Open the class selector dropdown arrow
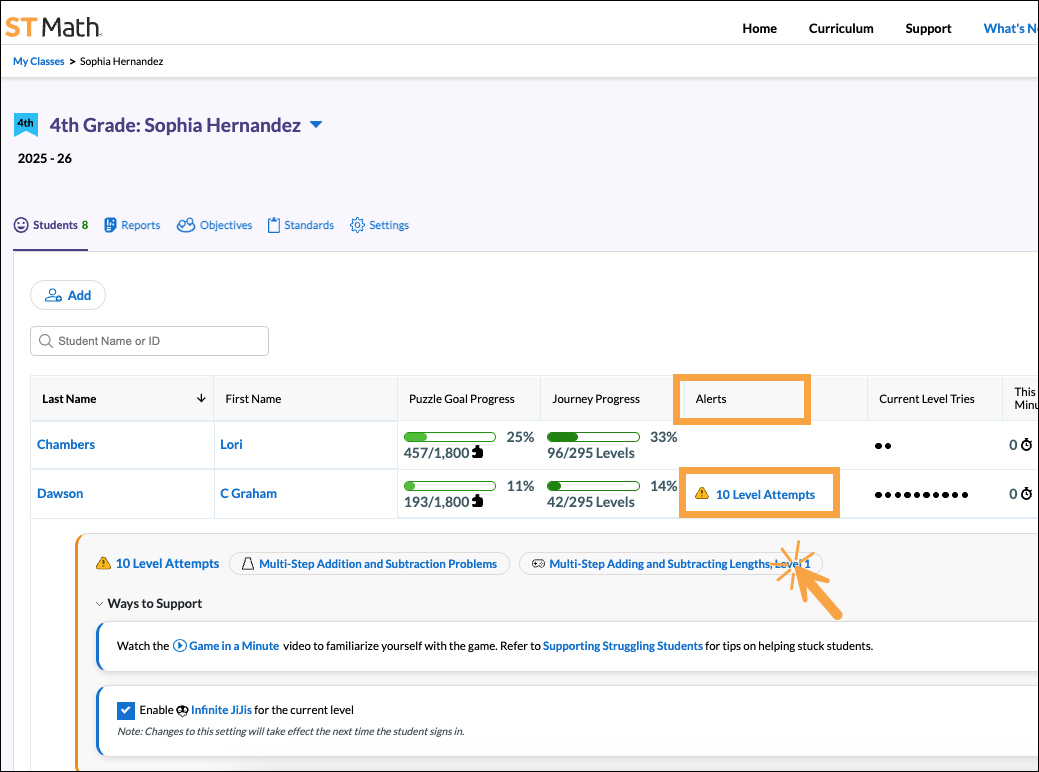 pyautogui.click(x=316, y=125)
